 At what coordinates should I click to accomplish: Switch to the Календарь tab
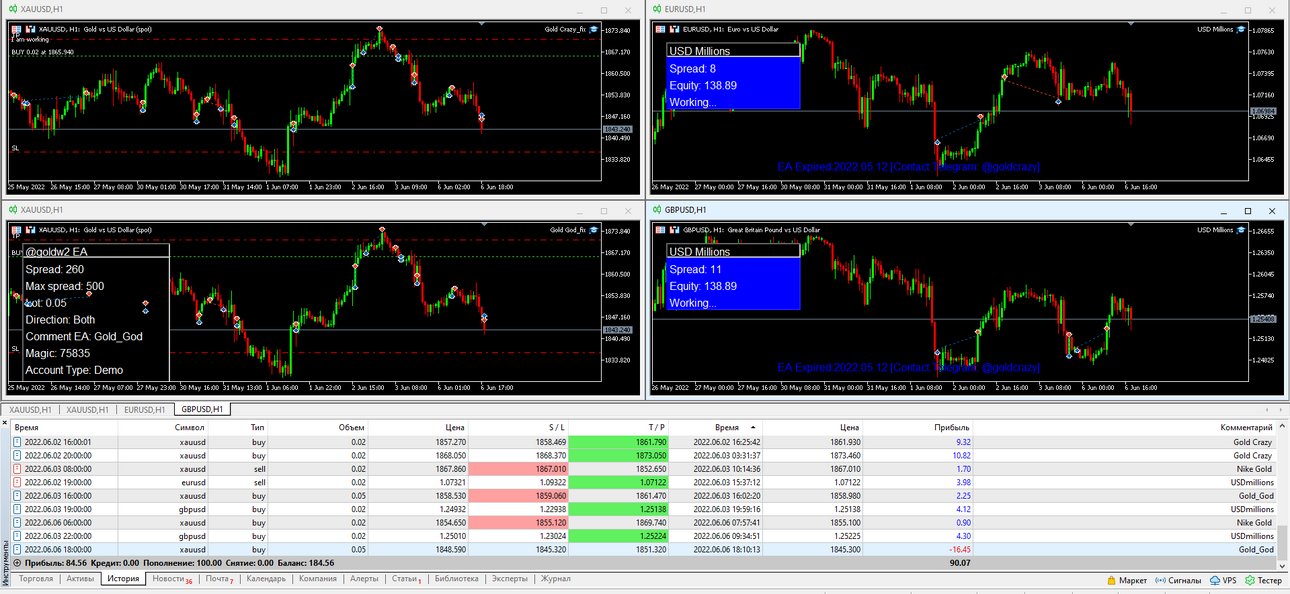tap(266, 579)
